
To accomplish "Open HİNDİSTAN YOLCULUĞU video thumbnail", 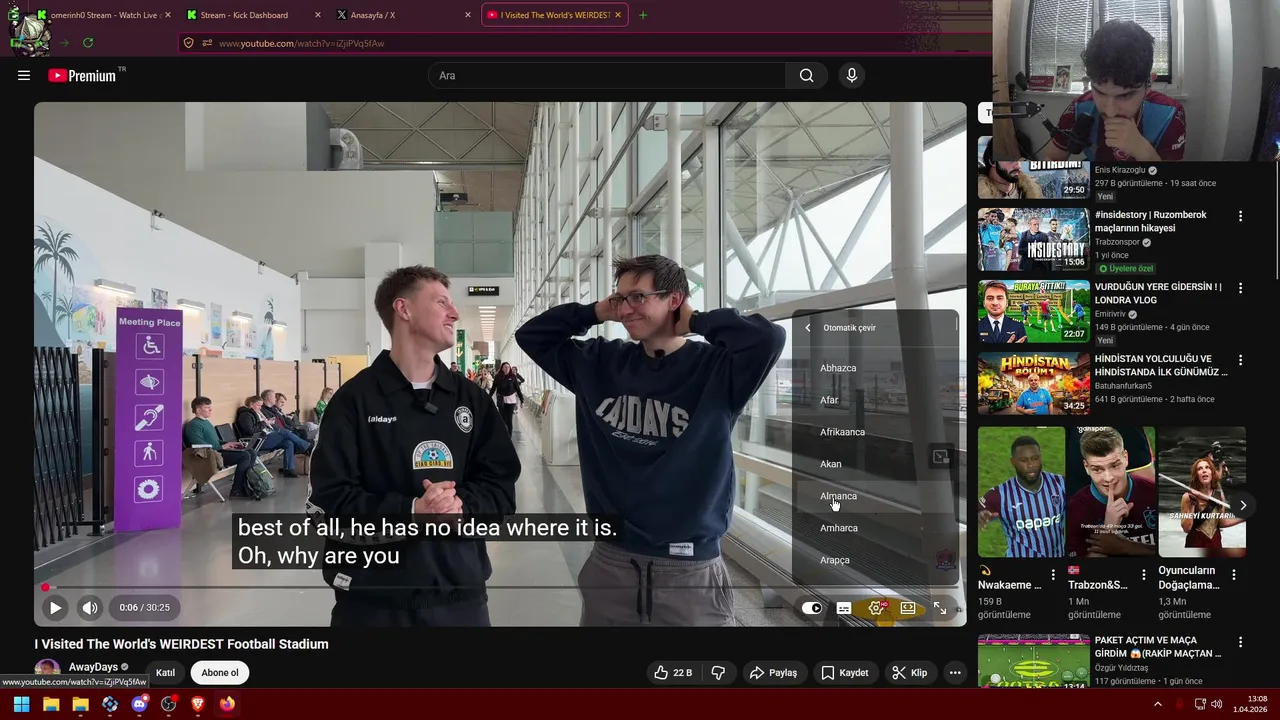I will coord(1033,383).
